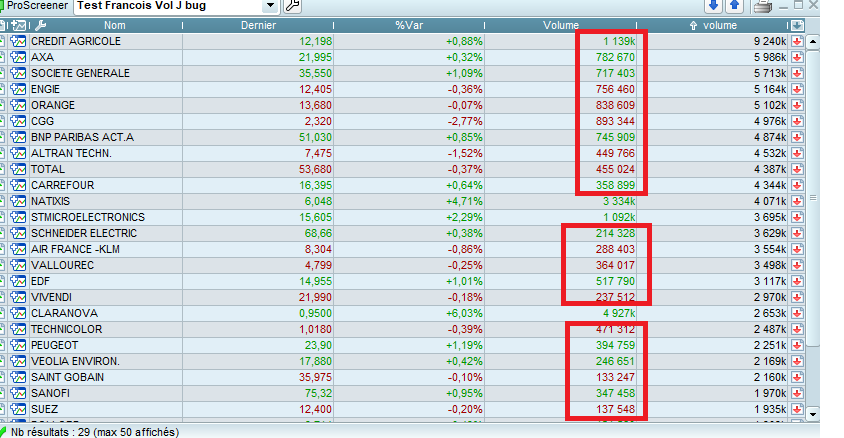Click CLARANOVA last price 0,9500
Screen dimensions: 844x438
point(315,313)
